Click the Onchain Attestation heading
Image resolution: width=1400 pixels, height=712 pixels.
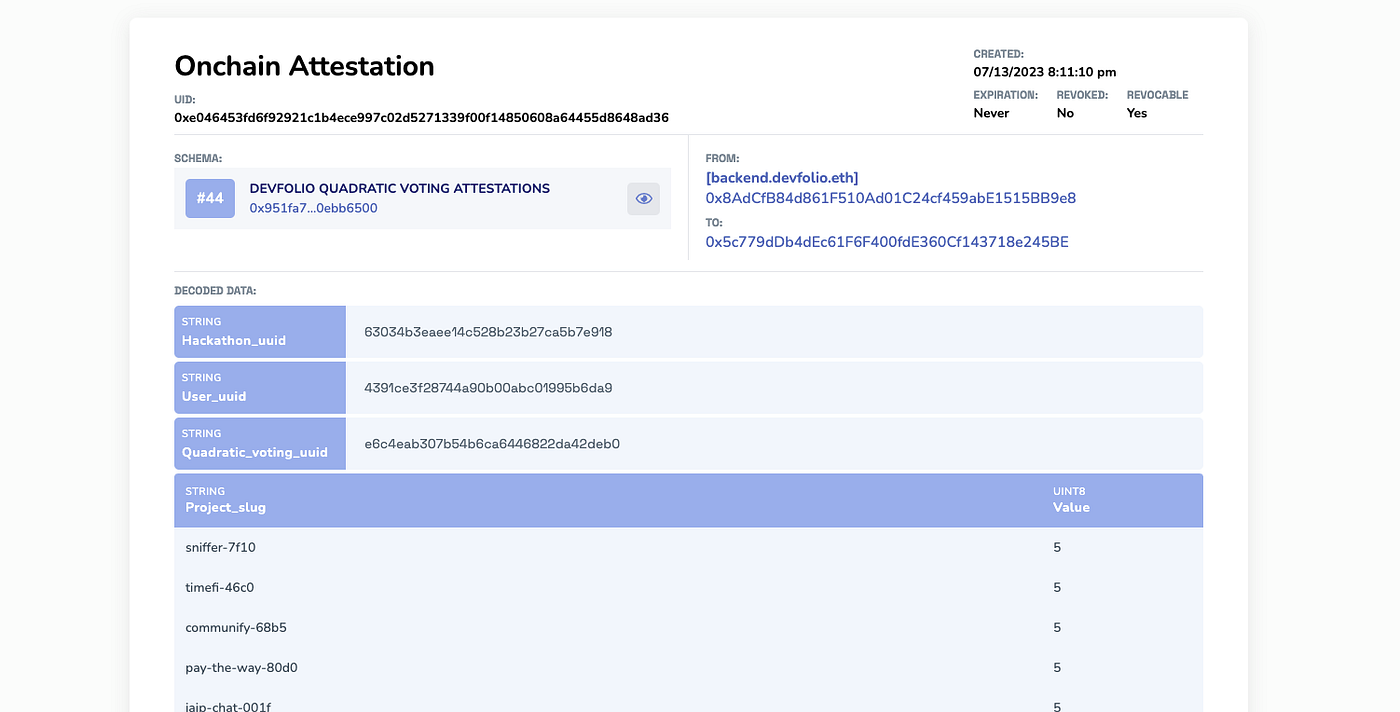(x=304, y=66)
